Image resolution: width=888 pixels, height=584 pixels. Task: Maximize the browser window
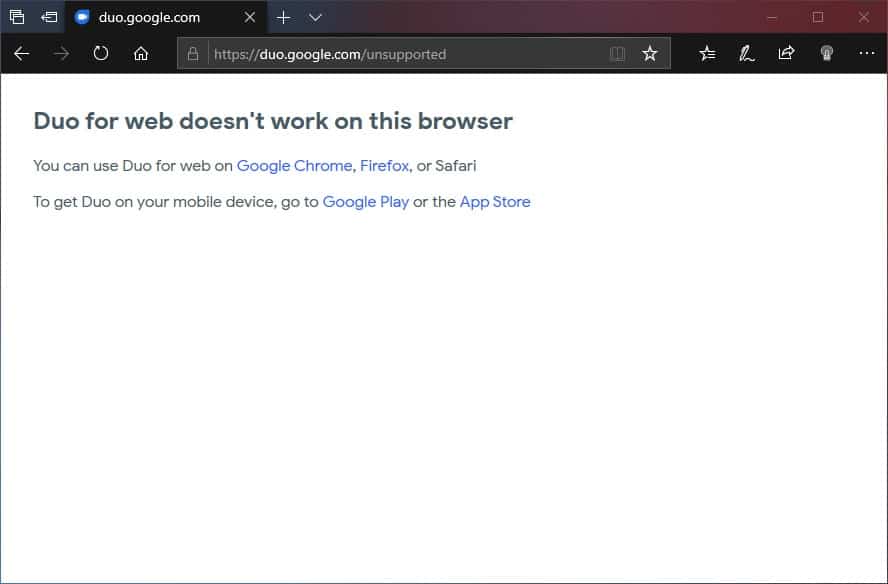[818, 18]
